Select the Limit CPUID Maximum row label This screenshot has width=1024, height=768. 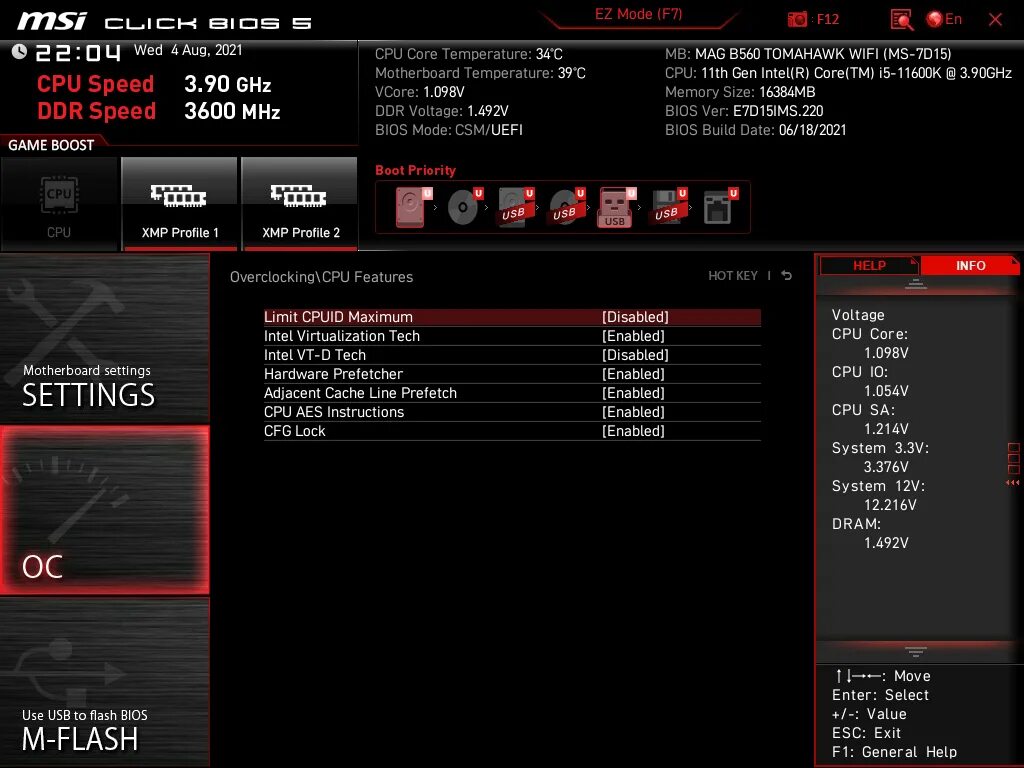coord(338,317)
